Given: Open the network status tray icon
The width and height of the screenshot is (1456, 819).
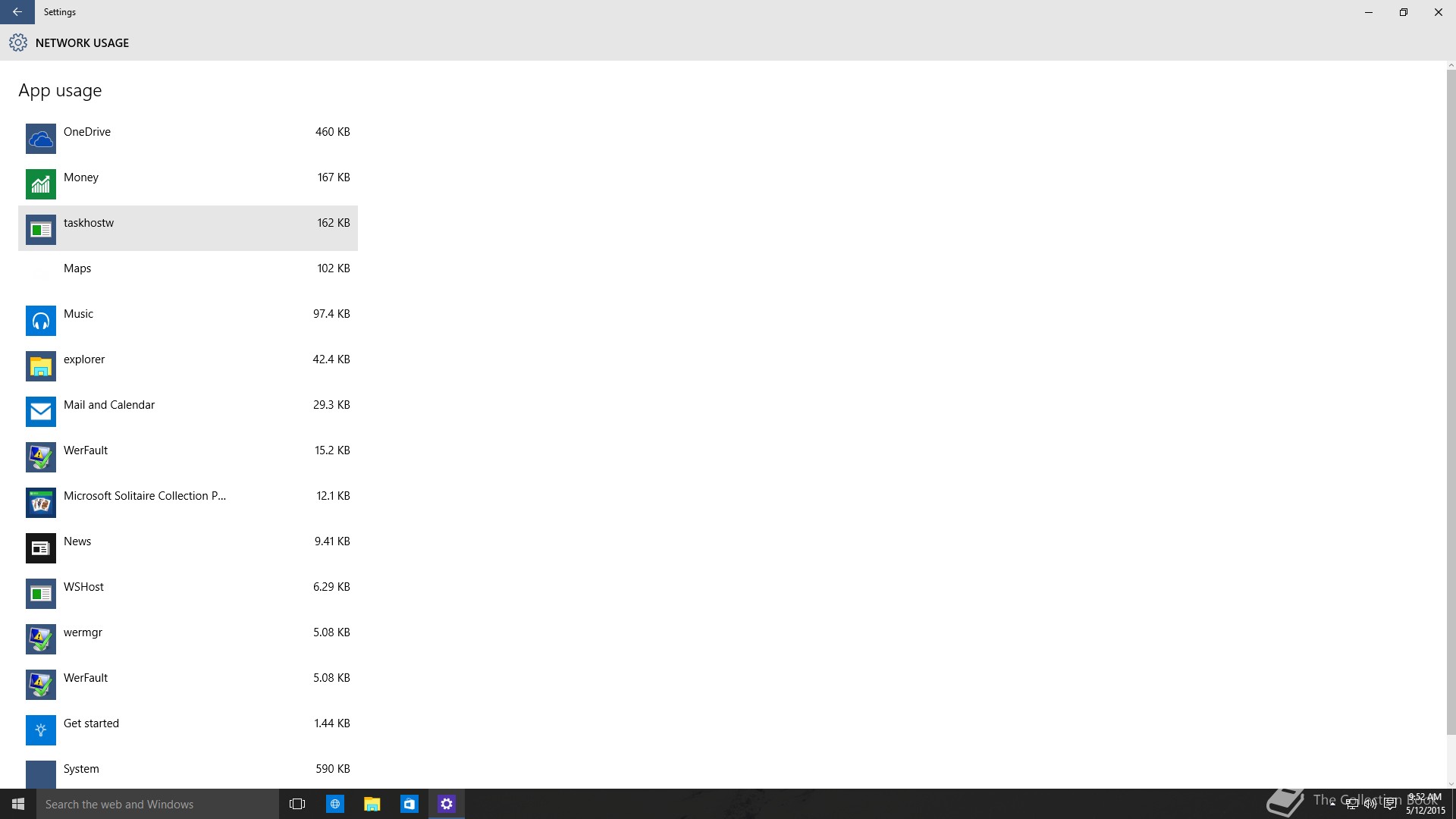Looking at the screenshot, I should 1351,804.
